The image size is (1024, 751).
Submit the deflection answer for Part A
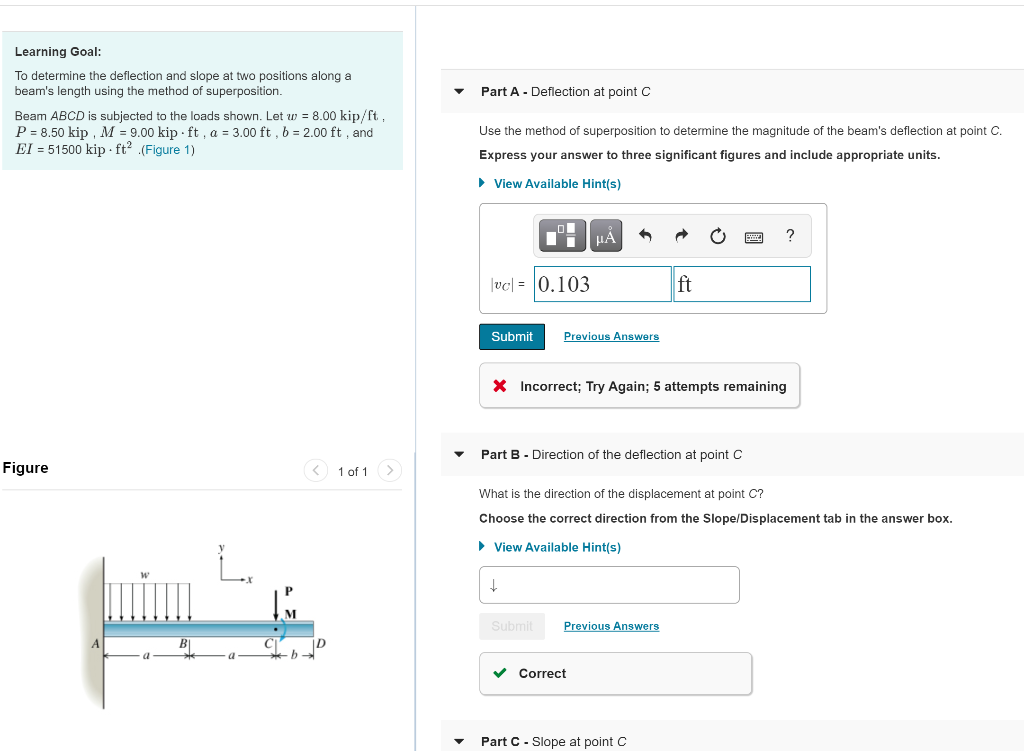(511, 336)
